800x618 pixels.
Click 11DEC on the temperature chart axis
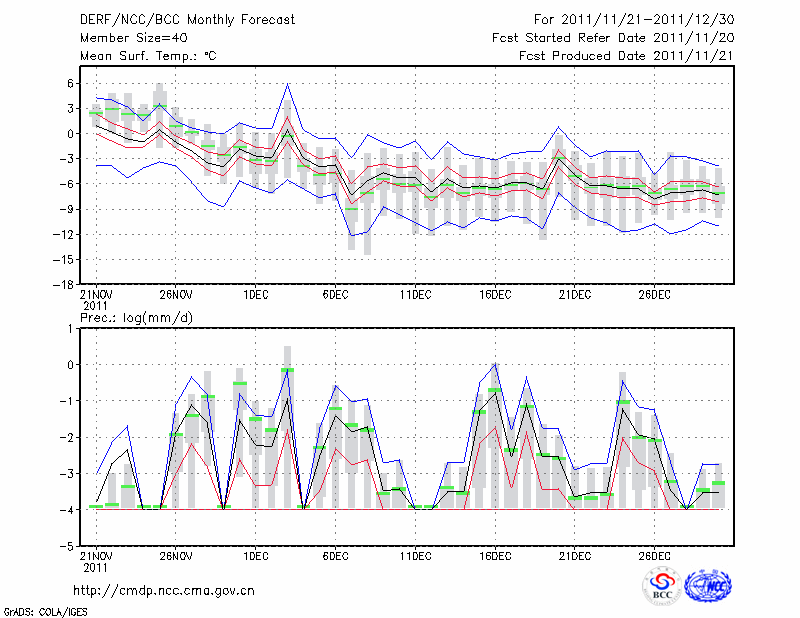pos(414,294)
